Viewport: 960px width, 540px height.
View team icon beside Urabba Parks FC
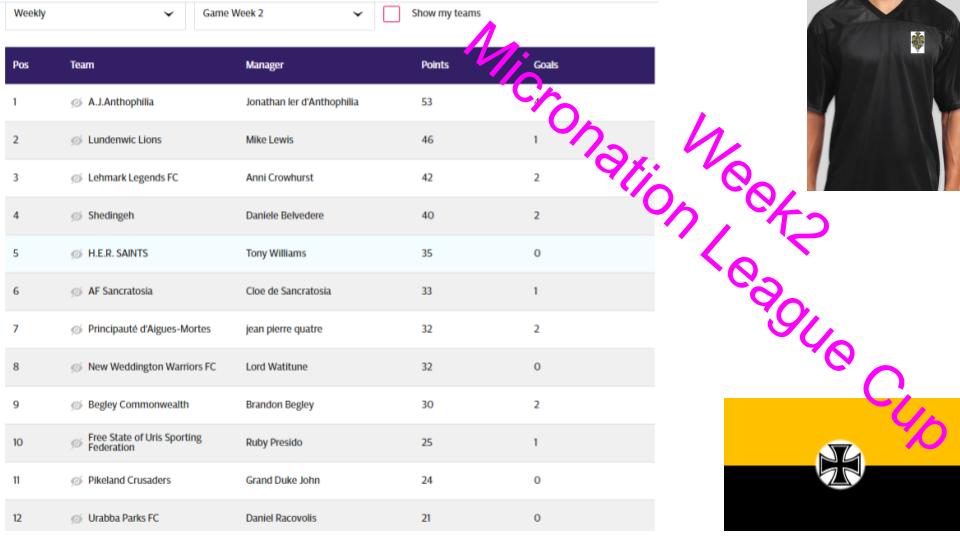pos(76,519)
